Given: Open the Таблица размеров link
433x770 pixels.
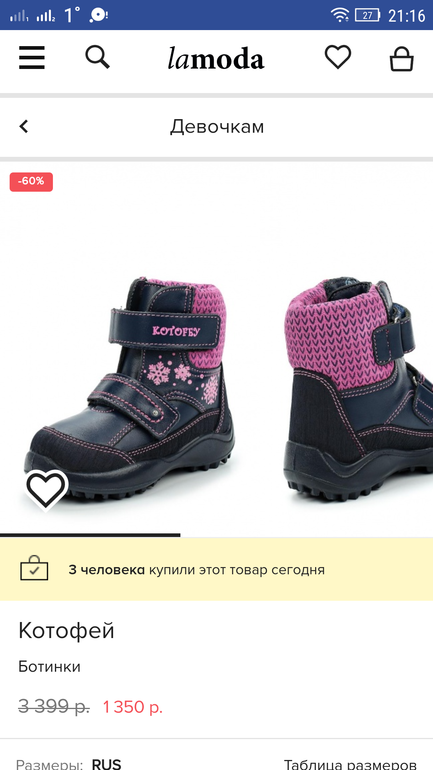Looking at the screenshot, I should (x=351, y=764).
